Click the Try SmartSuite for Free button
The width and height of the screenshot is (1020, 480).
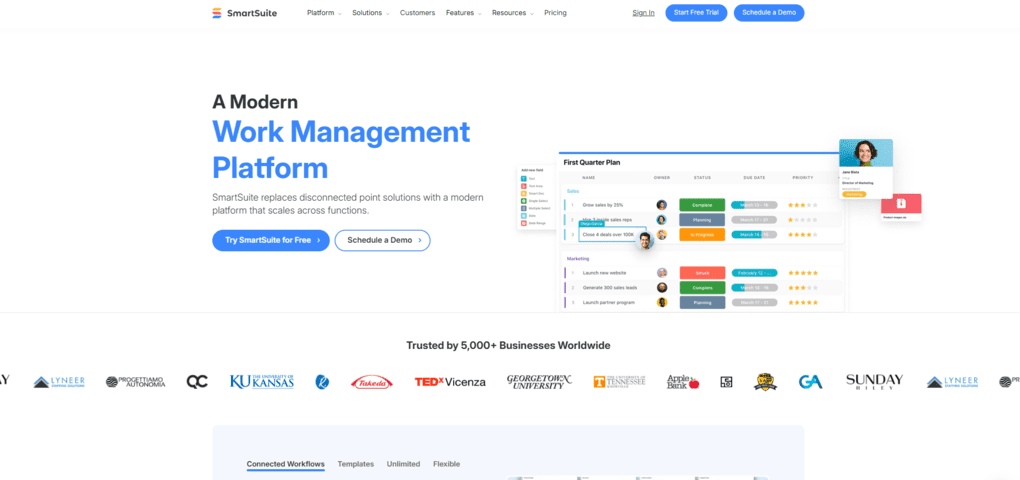[271, 240]
